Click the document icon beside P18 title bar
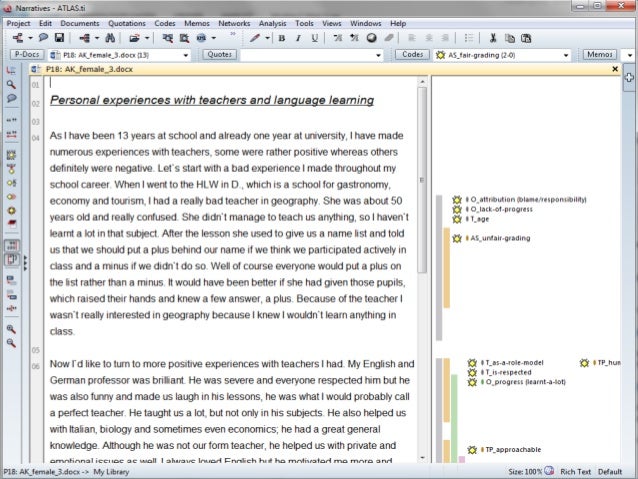 click(37, 69)
